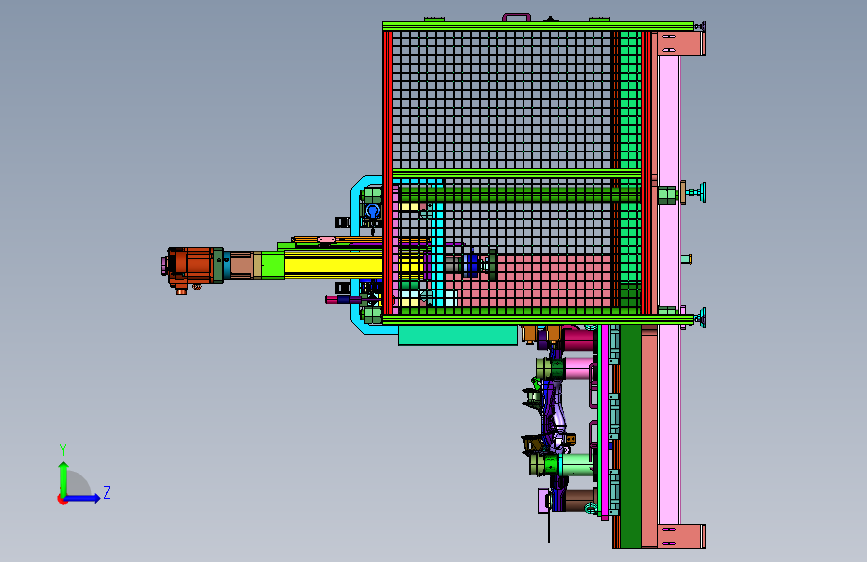
Task: Click the 'Z' axis label
Action: point(107,492)
